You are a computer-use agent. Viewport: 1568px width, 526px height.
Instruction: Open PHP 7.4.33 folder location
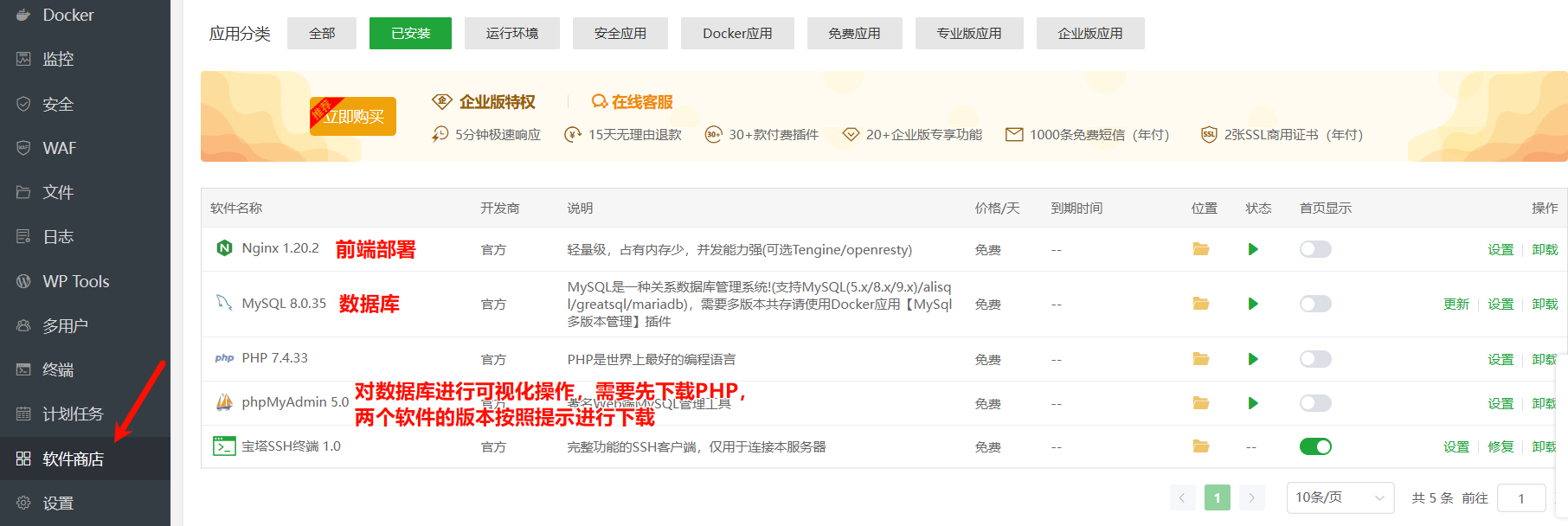1201,359
